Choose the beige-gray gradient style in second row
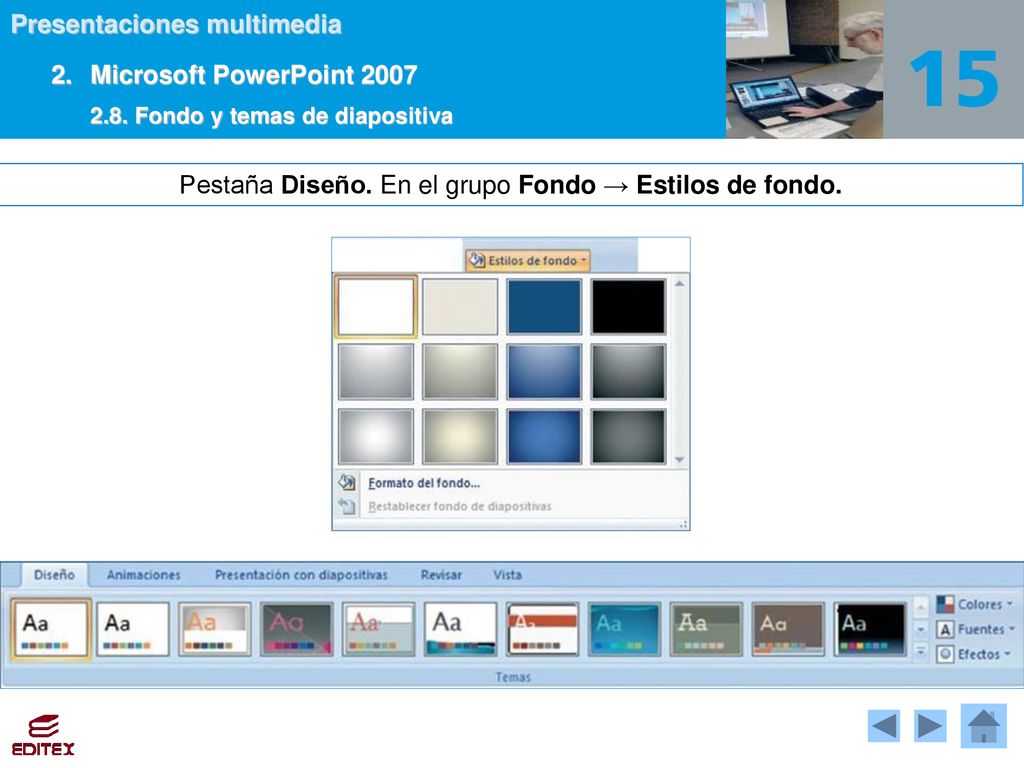 pyautogui.click(x=460, y=372)
